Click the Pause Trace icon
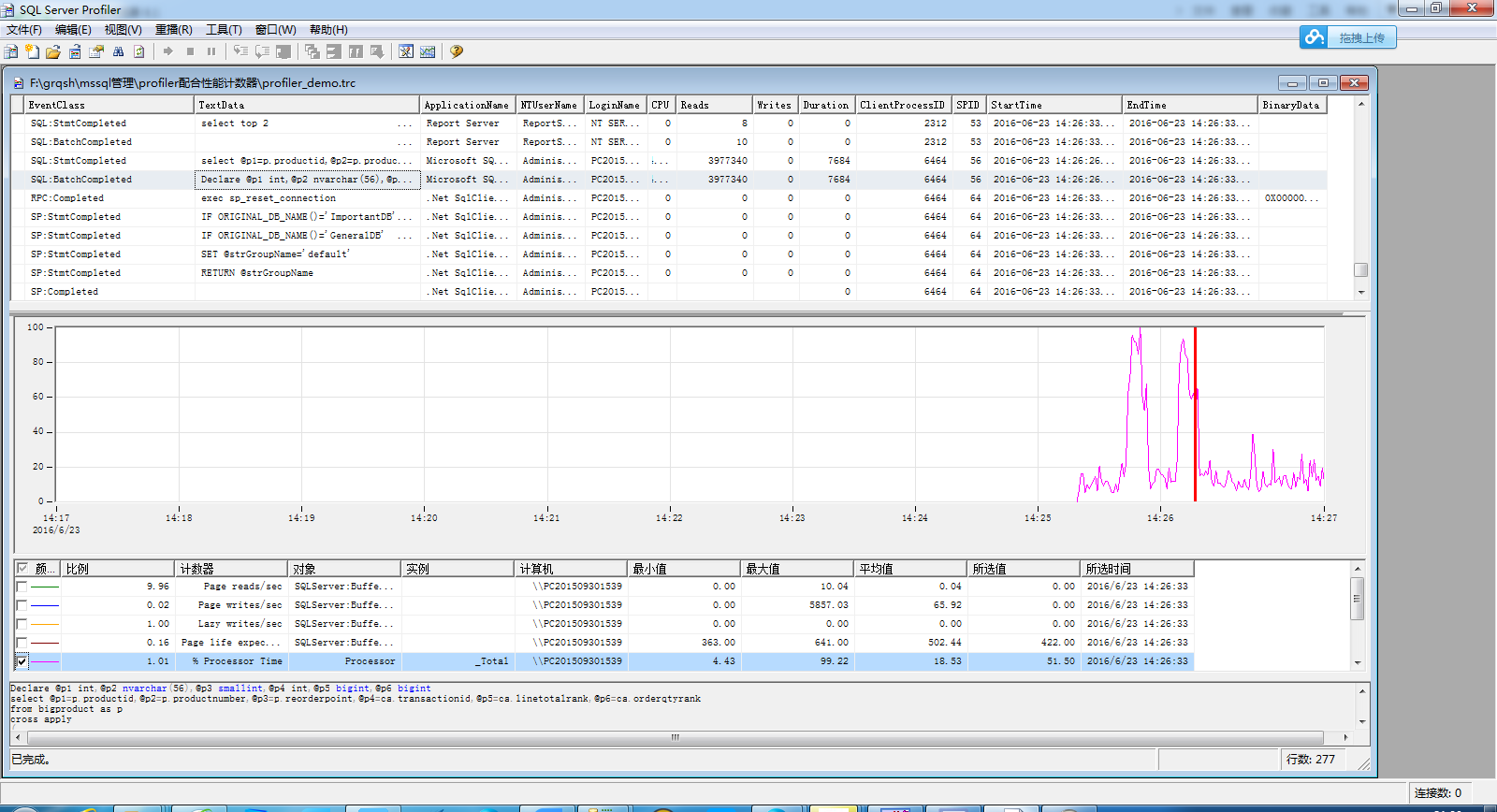Screen dimensions: 1497x812 click(x=211, y=51)
